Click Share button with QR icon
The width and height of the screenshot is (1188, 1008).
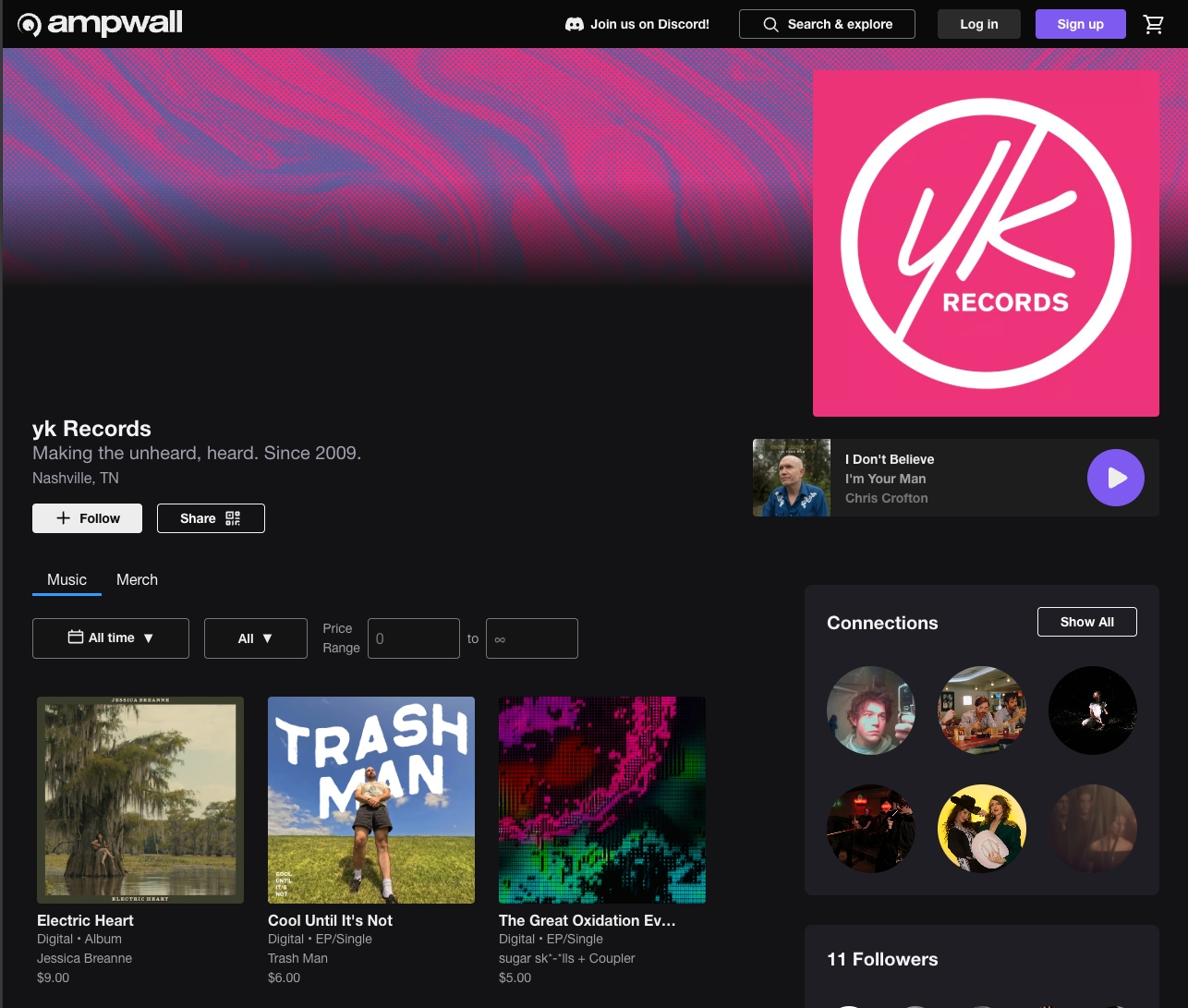(211, 518)
